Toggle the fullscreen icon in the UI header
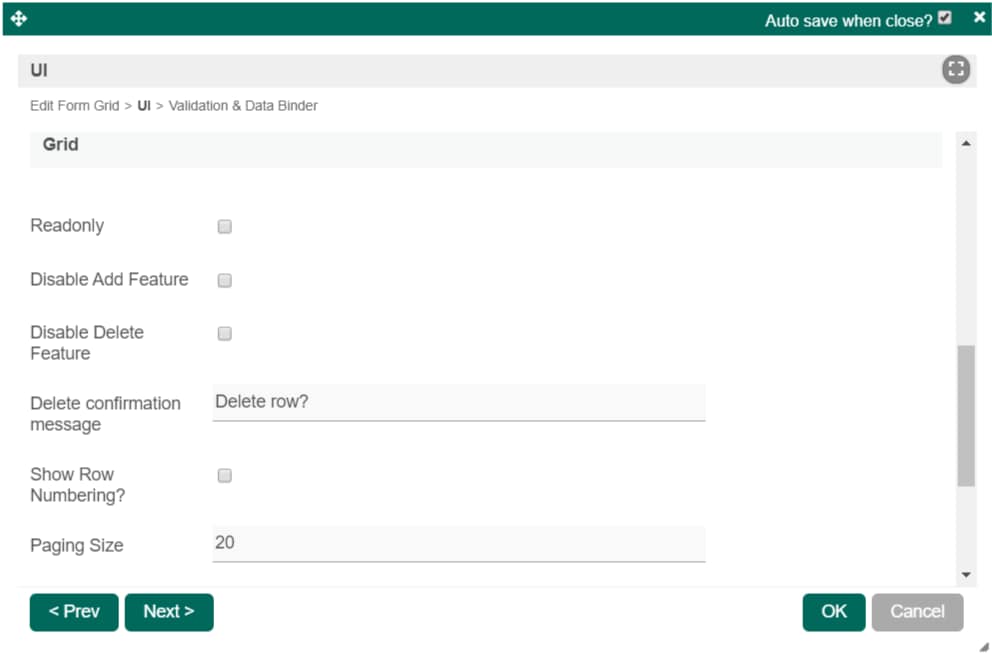The width and height of the screenshot is (992, 655). pyautogui.click(x=955, y=70)
